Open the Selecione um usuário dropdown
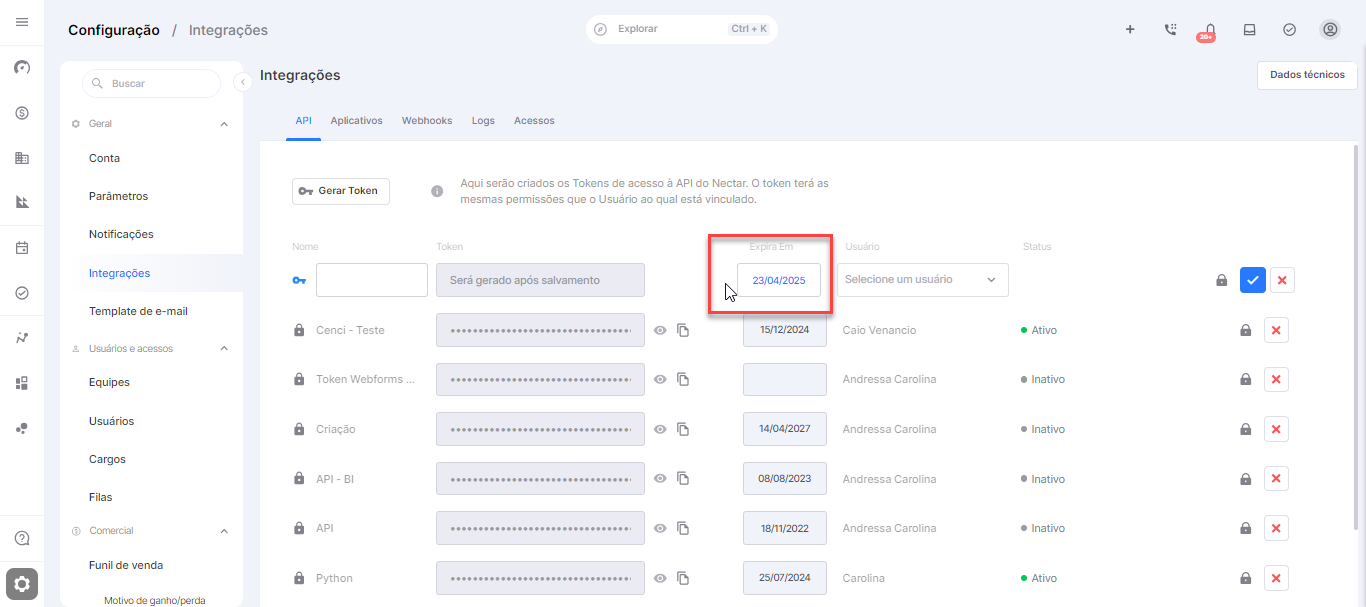The height and width of the screenshot is (607, 1366). click(922, 280)
